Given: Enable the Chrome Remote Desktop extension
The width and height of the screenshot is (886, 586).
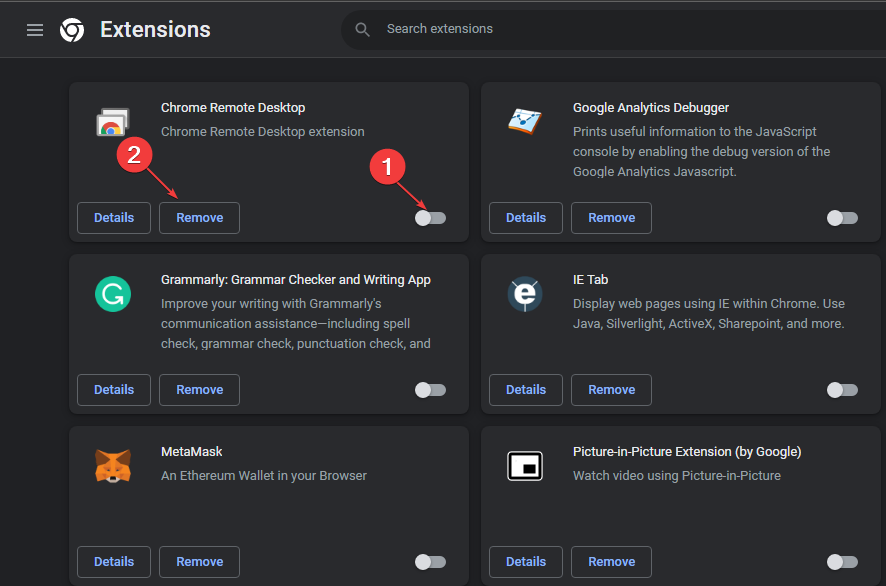Looking at the screenshot, I should (431, 218).
